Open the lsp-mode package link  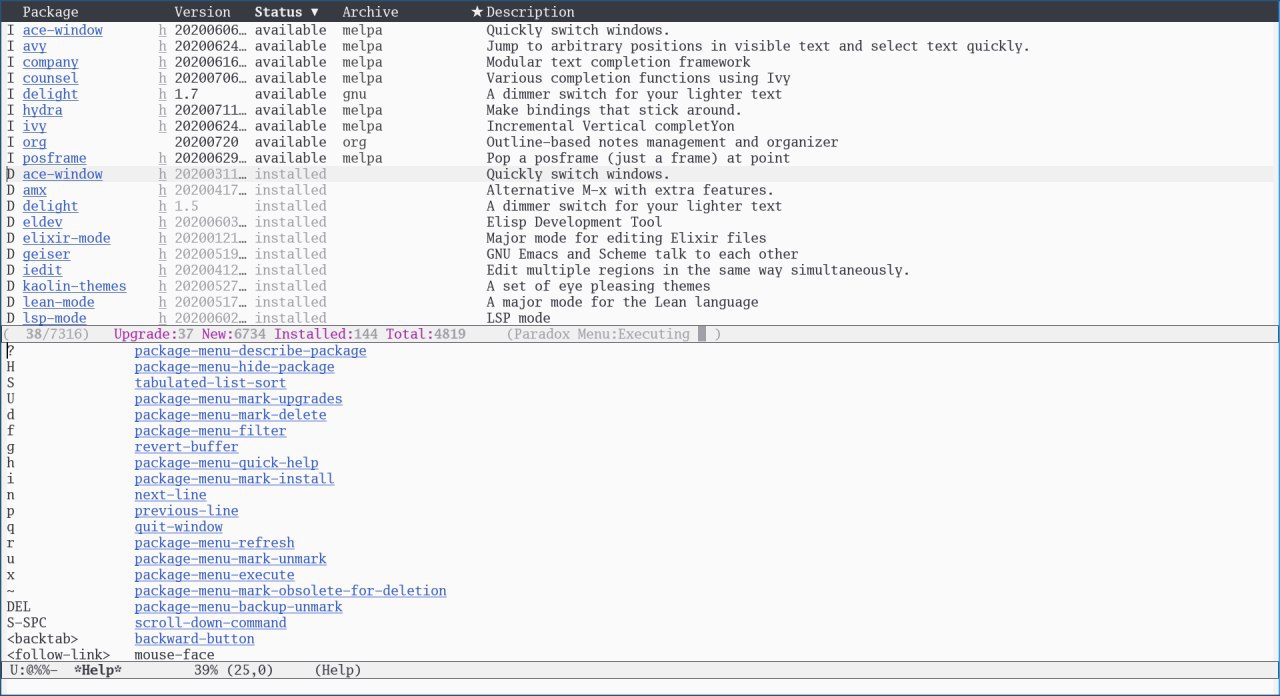tap(54, 318)
